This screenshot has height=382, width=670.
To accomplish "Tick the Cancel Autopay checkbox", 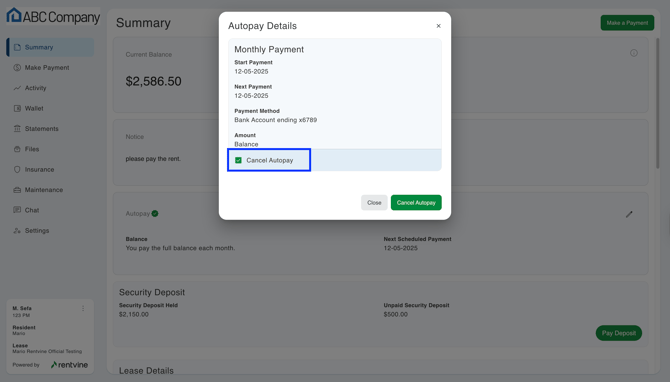I will tap(238, 160).
